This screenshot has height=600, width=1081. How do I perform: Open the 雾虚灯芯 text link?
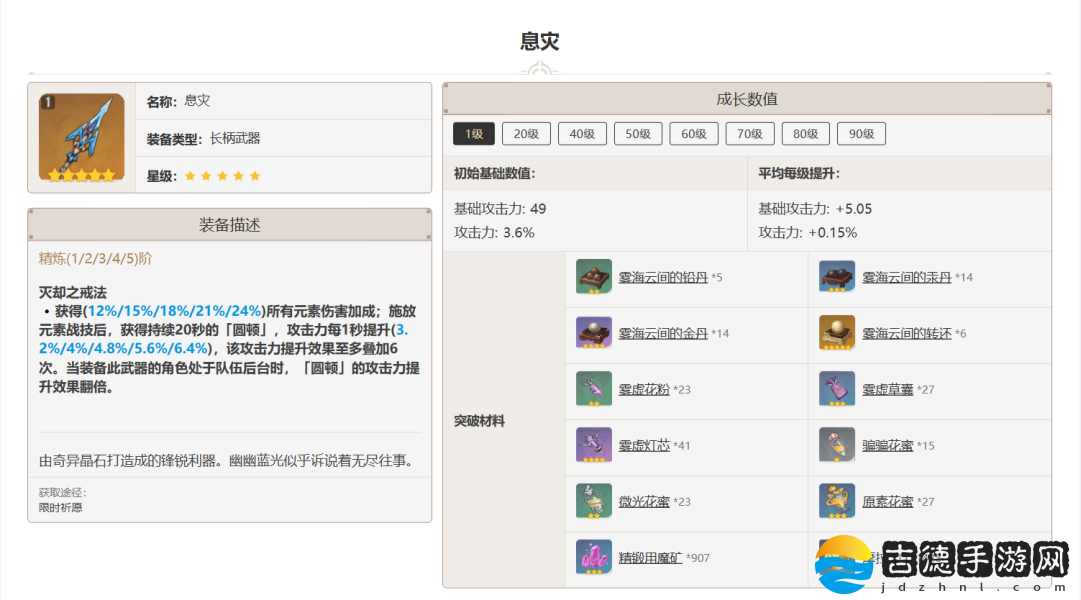coord(644,445)
